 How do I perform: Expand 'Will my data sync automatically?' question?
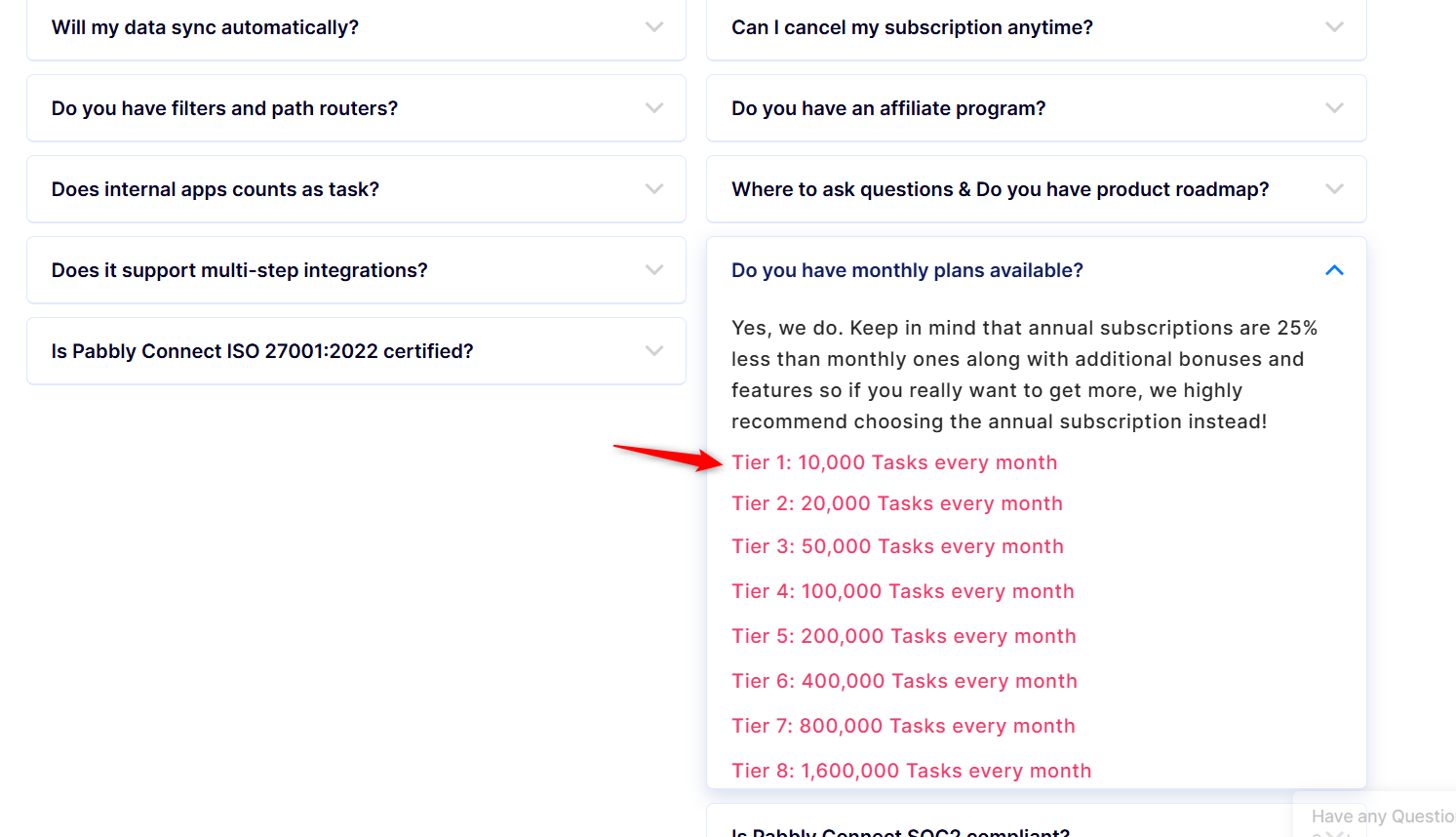[x=356, y=27]
